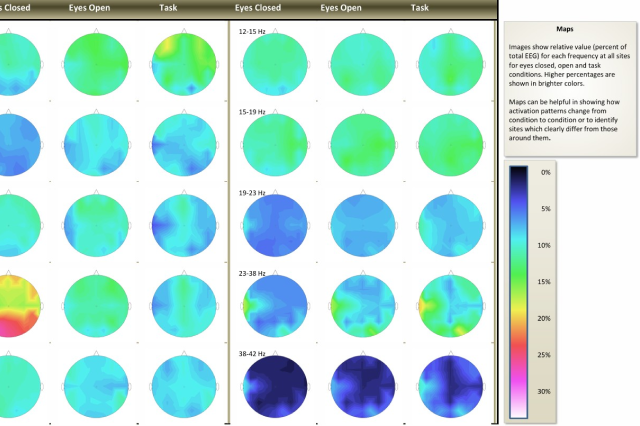Click the 12-15 Hz frequency row label

(x=251, y=31)
